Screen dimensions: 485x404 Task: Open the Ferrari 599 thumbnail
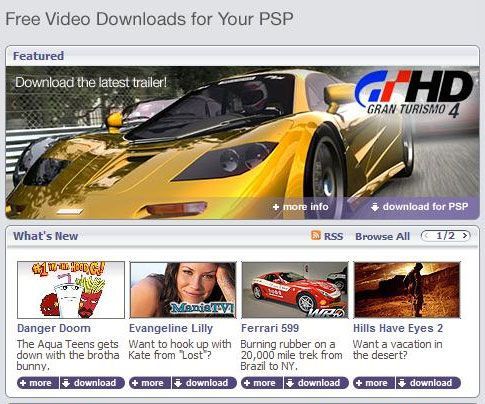click(x=295, y=290)
